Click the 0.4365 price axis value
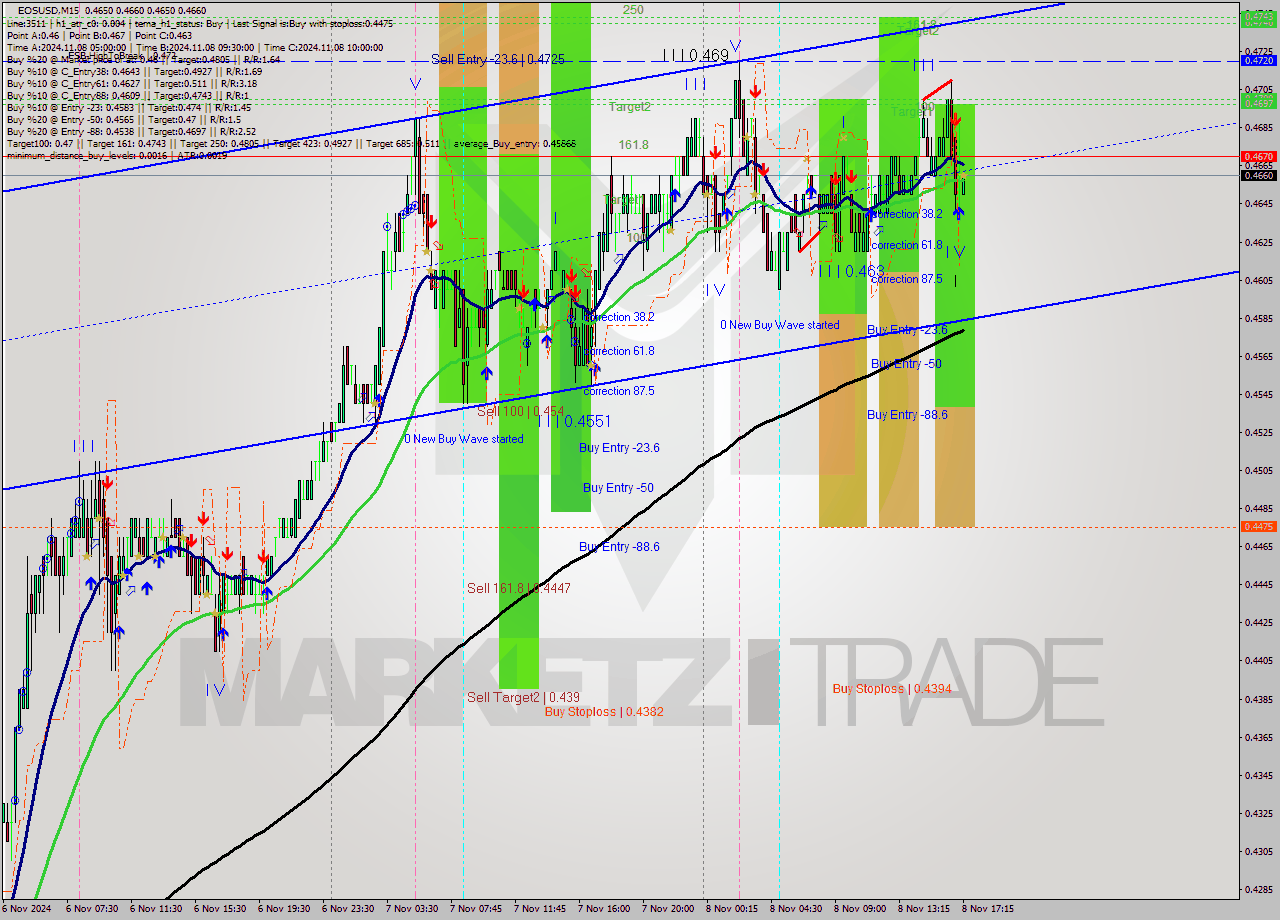1280x920 pixels. [x=1257, y=737]
